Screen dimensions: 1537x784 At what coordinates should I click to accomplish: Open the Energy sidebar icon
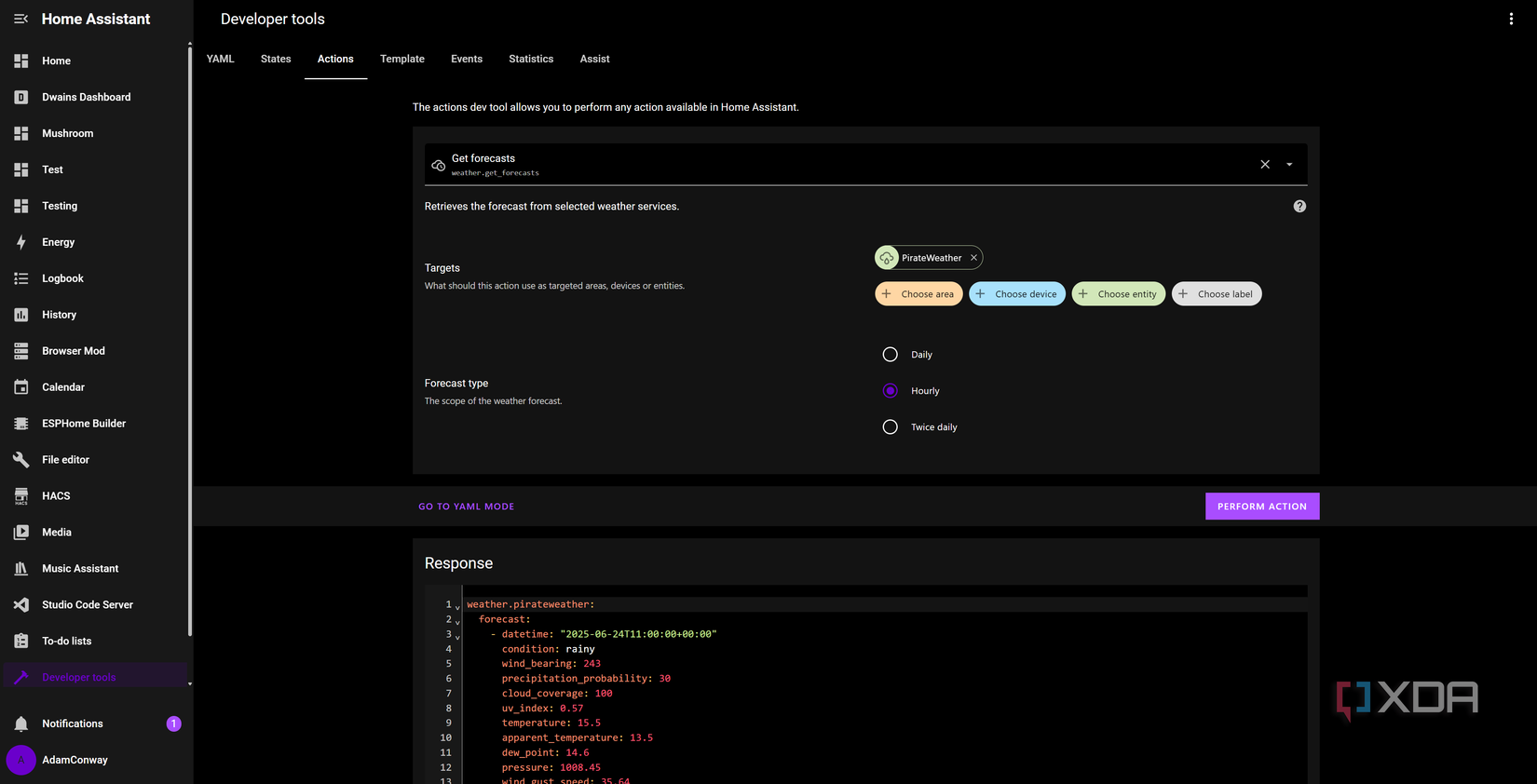click(x=20, y=242)
